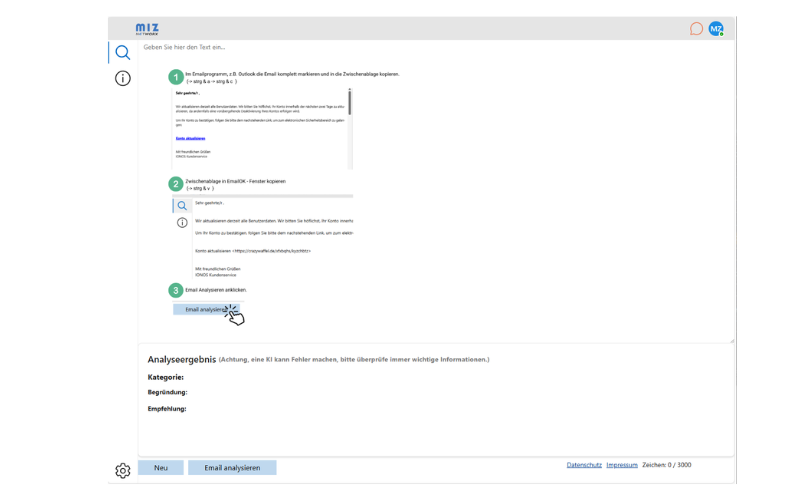Open the Impressum link
This screenshot has width=800, height=500.
coord(622,465)
